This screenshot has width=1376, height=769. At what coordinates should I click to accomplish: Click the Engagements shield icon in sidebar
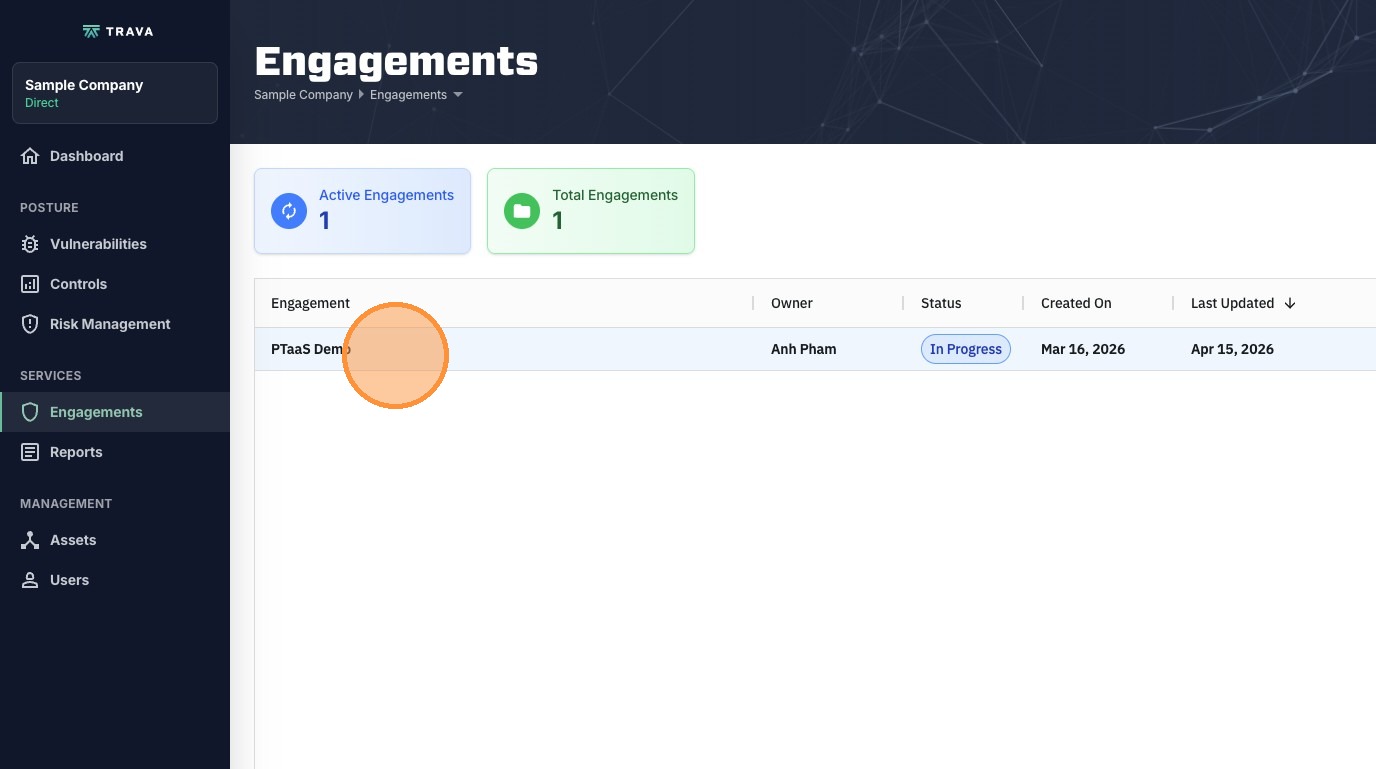30,412
